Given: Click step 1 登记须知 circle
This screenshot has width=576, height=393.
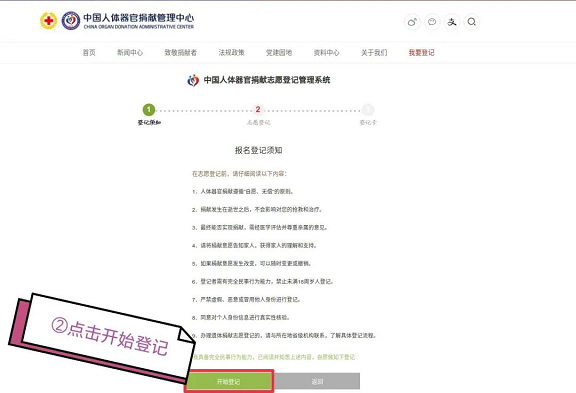Looking at the screenshot, I should 149,109.
